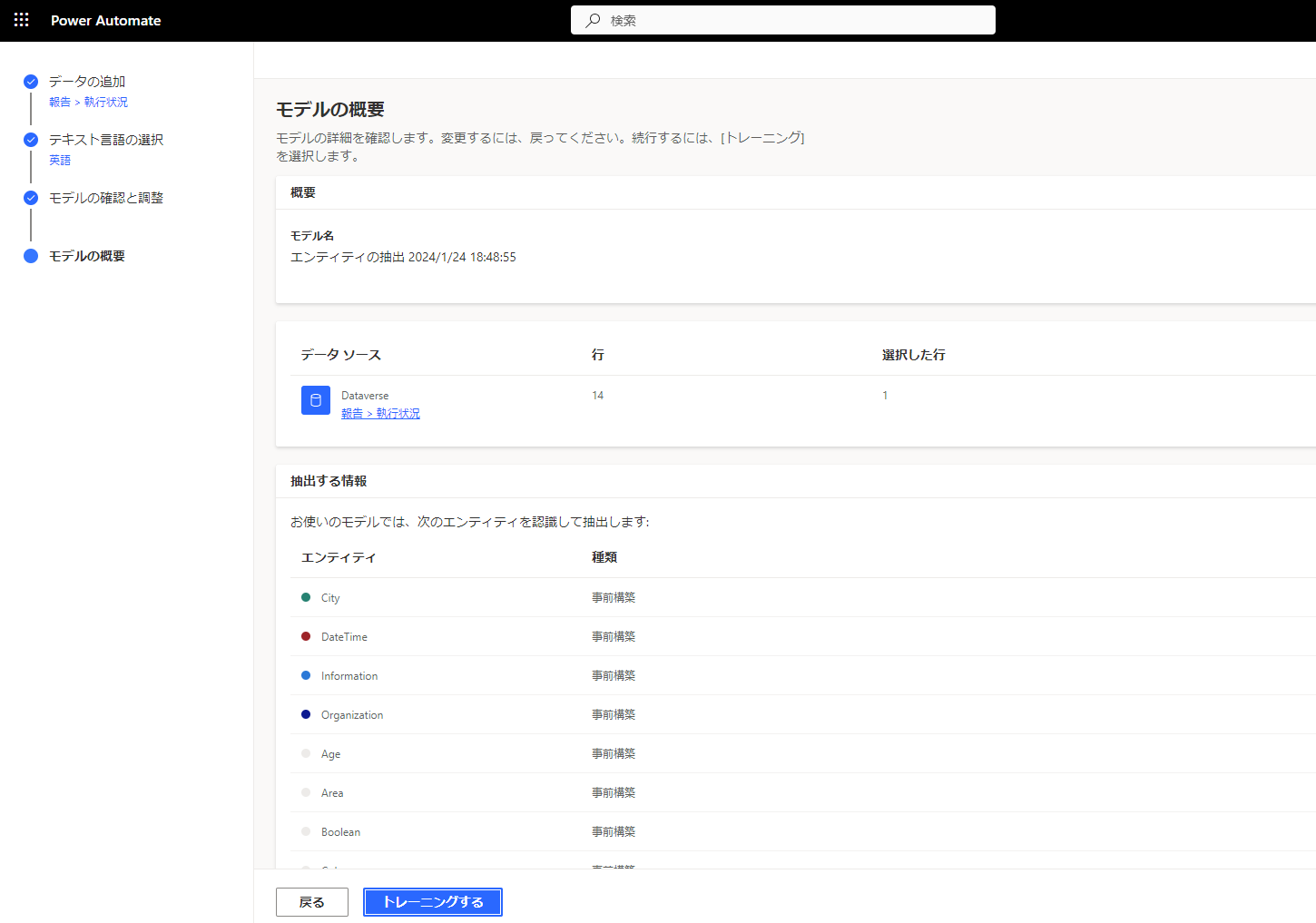Open the 報告 > 執行状況 data source link
The image size is (1316, 923).
[380, 414]
